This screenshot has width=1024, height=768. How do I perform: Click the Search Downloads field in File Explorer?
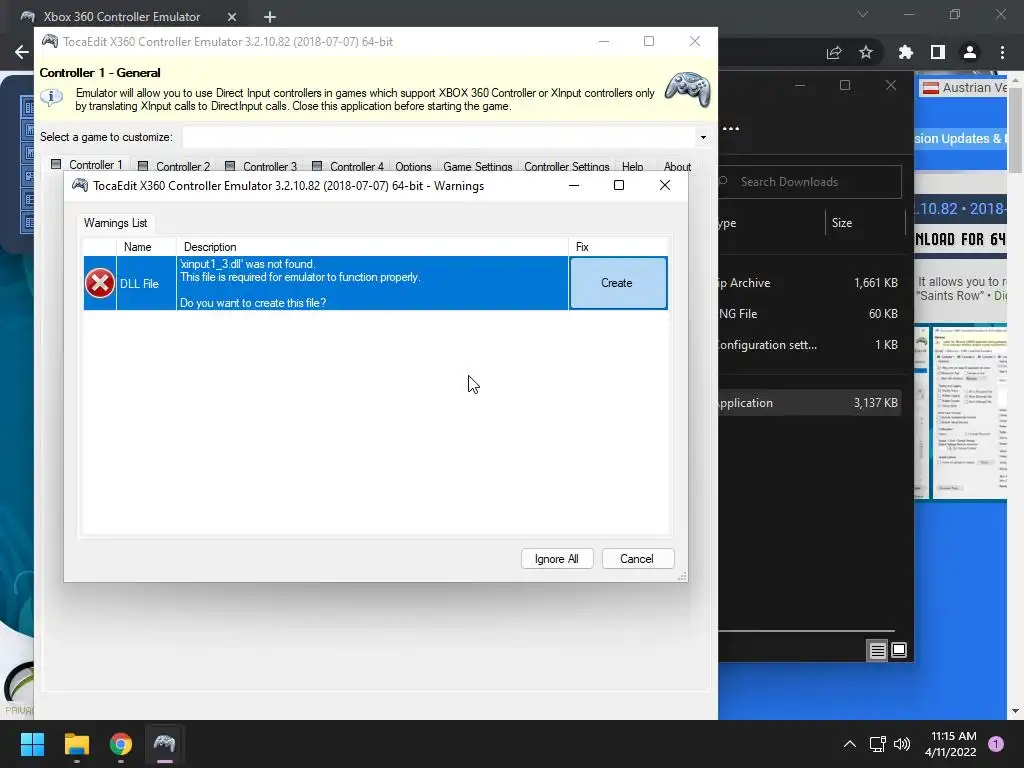(x=810, y=182)
